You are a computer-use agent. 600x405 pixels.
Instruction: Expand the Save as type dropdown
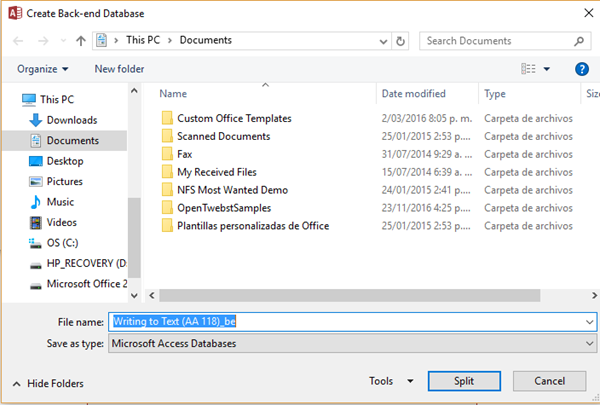point(589,343)
